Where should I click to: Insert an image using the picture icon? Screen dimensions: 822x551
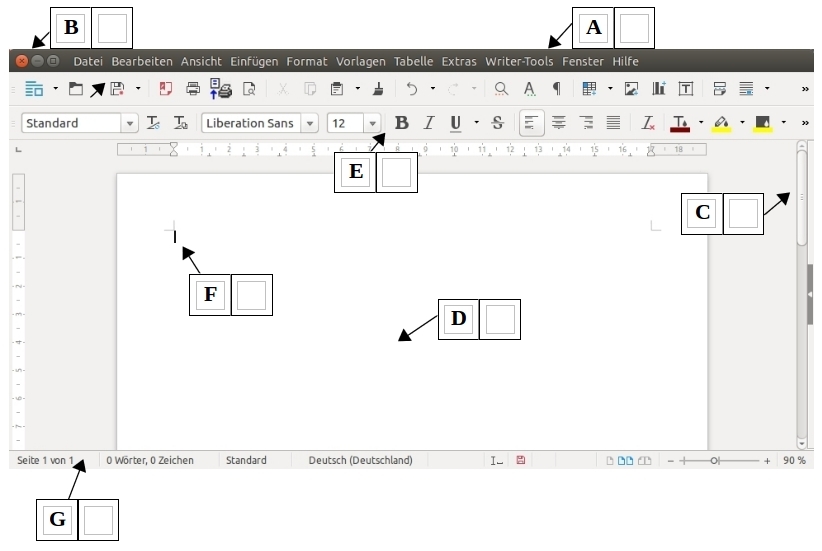tap(631, 89)
